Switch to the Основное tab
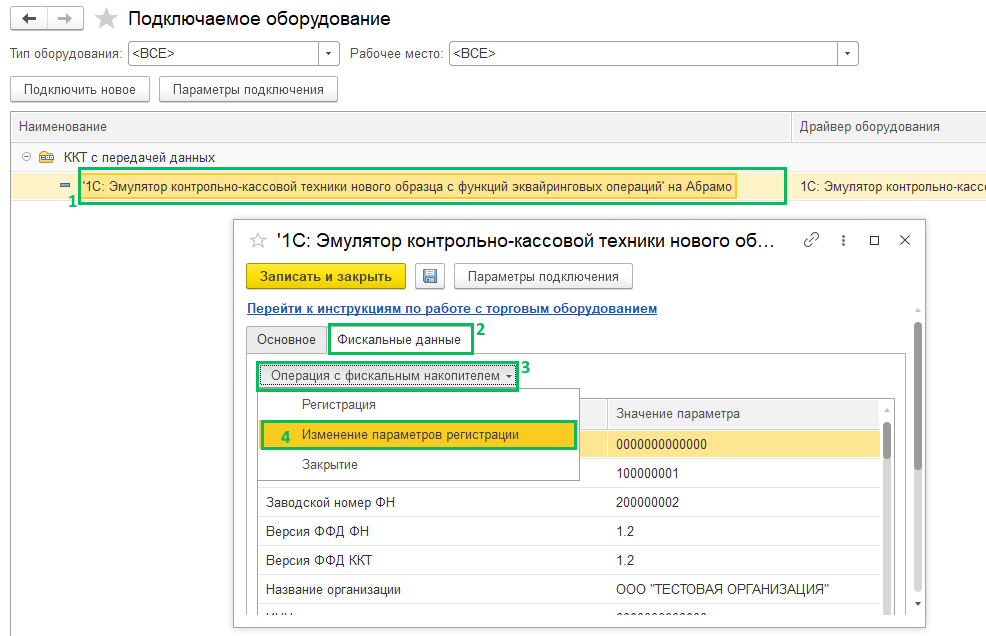Viewport: 986px width, 636px height. click(x=286, y=340)
